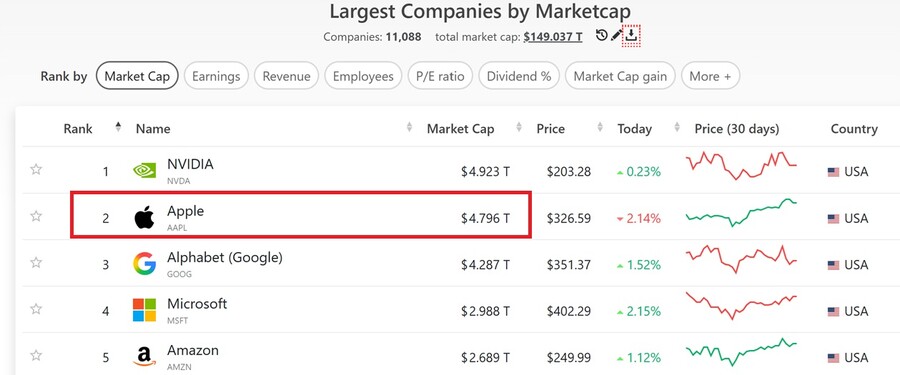900x375 pixels.
Task: Click Alphabet's price $351.37
Action: point(569,265)
